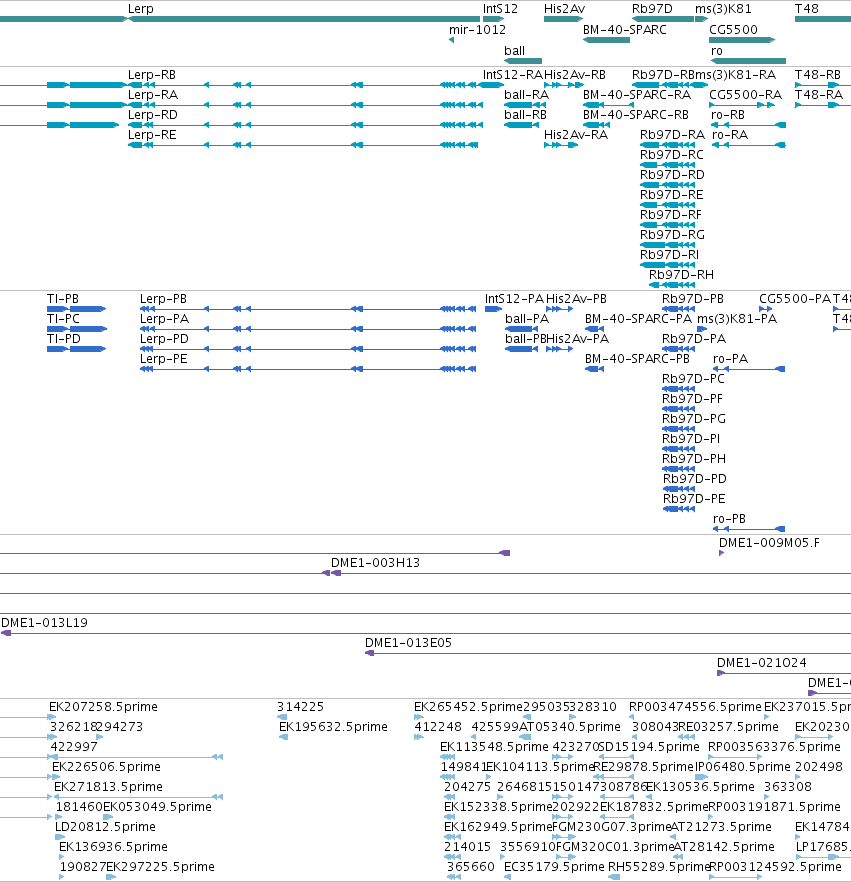The width and height of the screenshot is (851, 882).
Task: Select the DME1-021O24 clone label
Action: click(762, 663)
